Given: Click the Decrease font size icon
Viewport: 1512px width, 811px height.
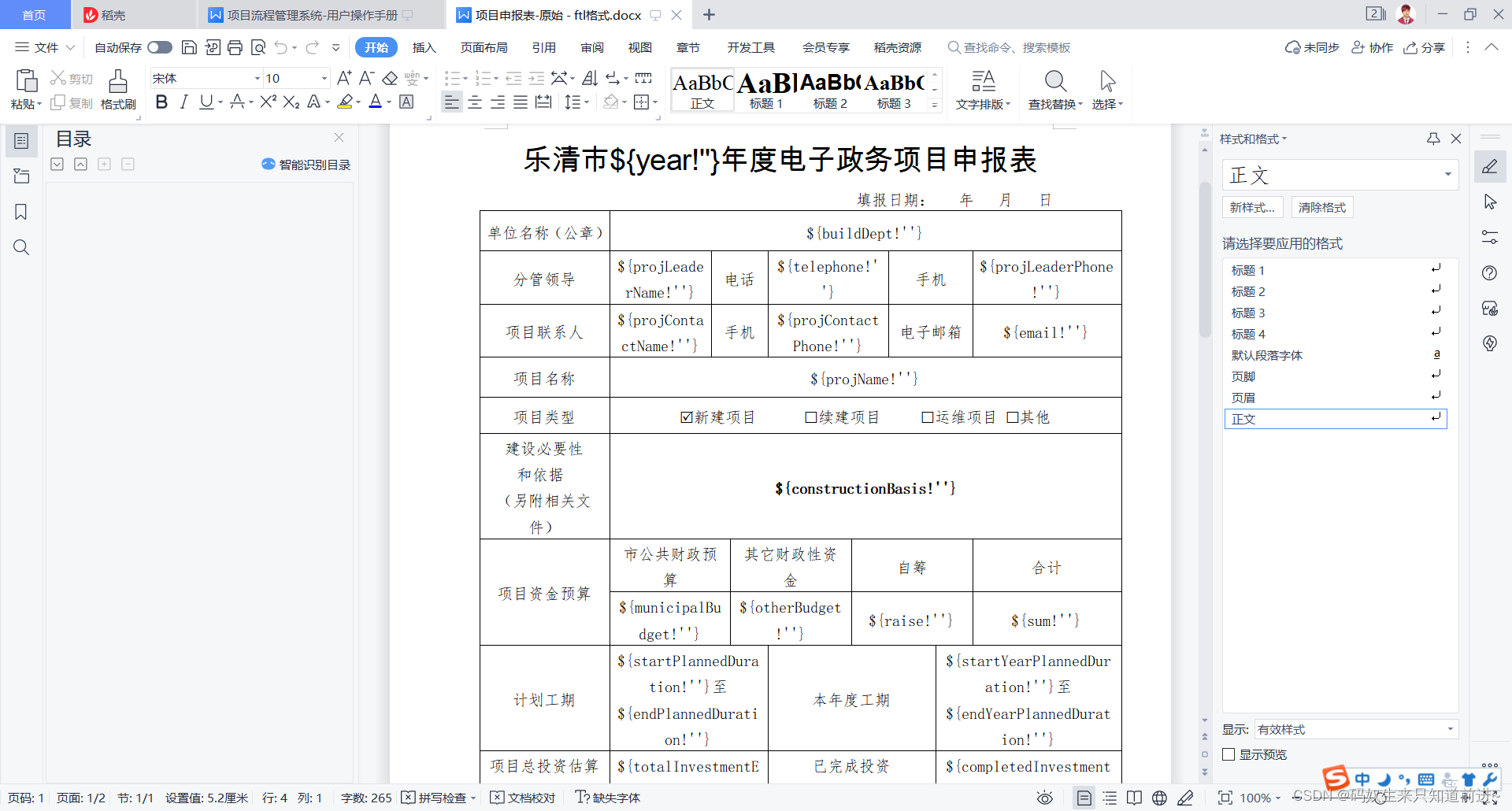Looking at the screenshot, I should pyautogui.click(x=366, y=78).
